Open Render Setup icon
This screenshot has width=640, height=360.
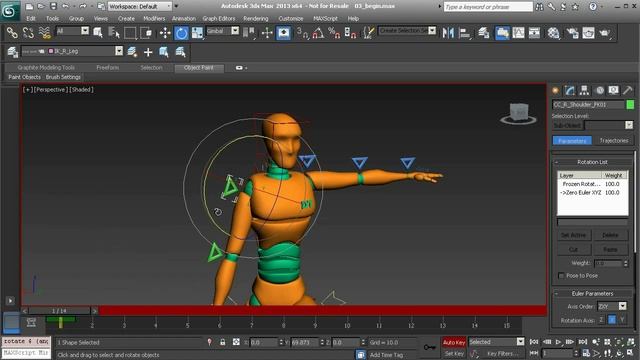coord(572,32)
